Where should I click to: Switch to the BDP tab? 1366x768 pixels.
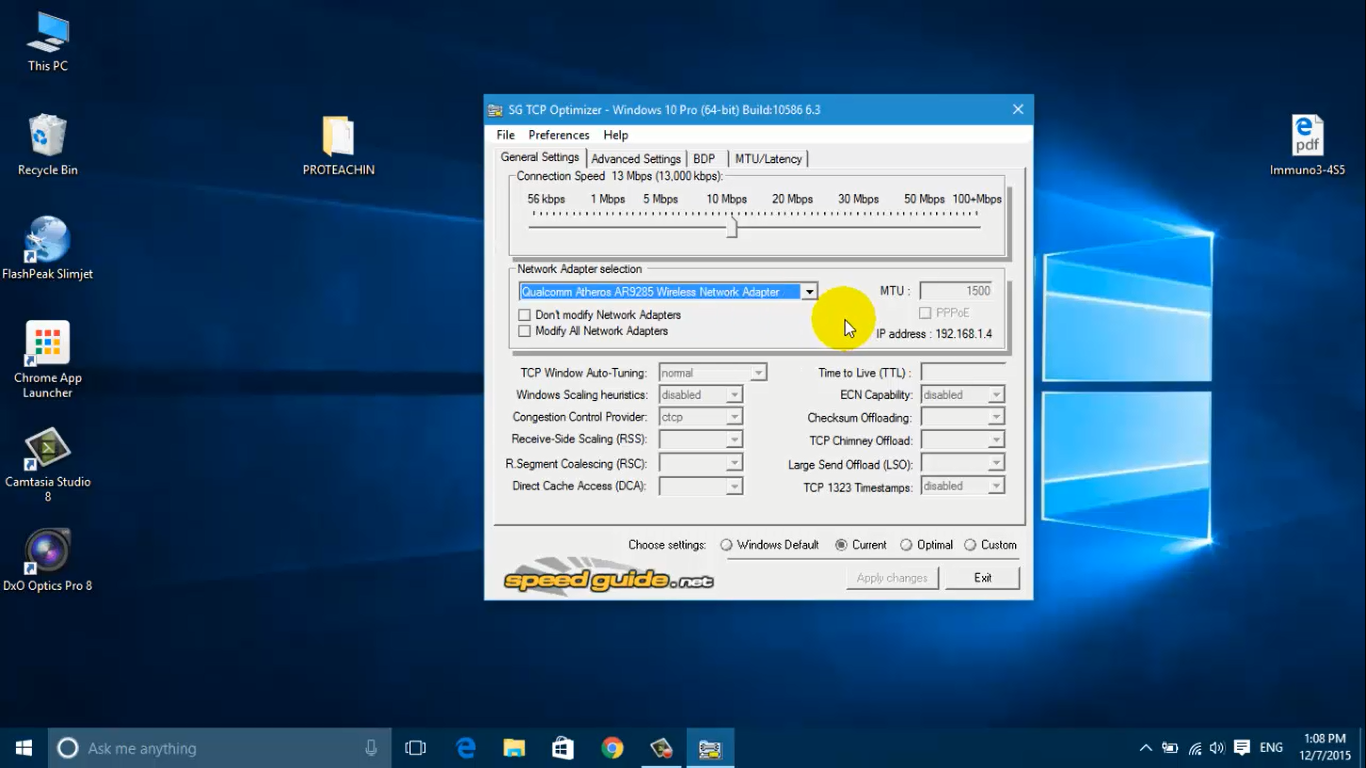(704, 159)
